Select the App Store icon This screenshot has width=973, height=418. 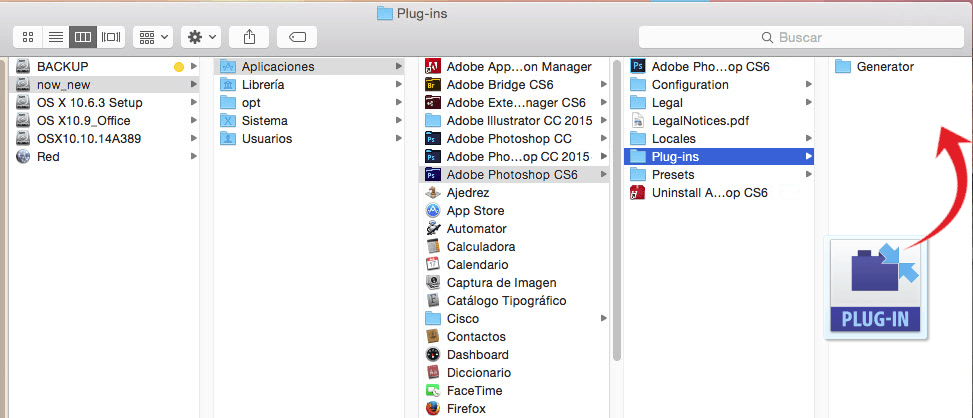[433, 211]
